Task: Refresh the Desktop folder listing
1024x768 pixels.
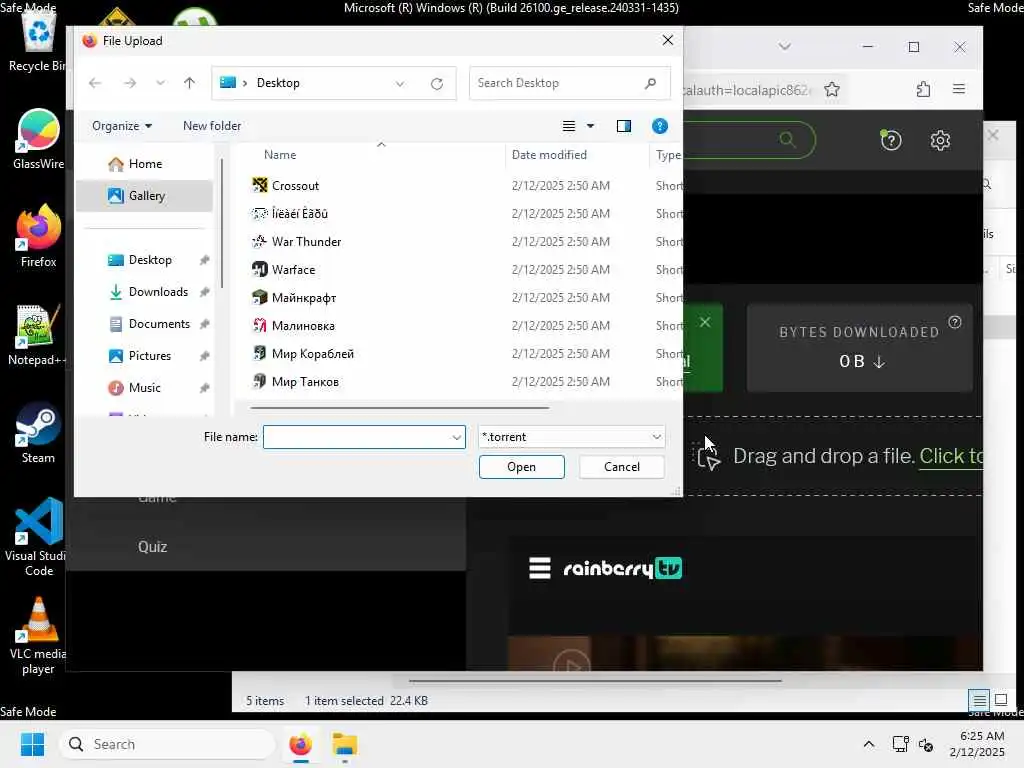Action: [x=437, y=84]
